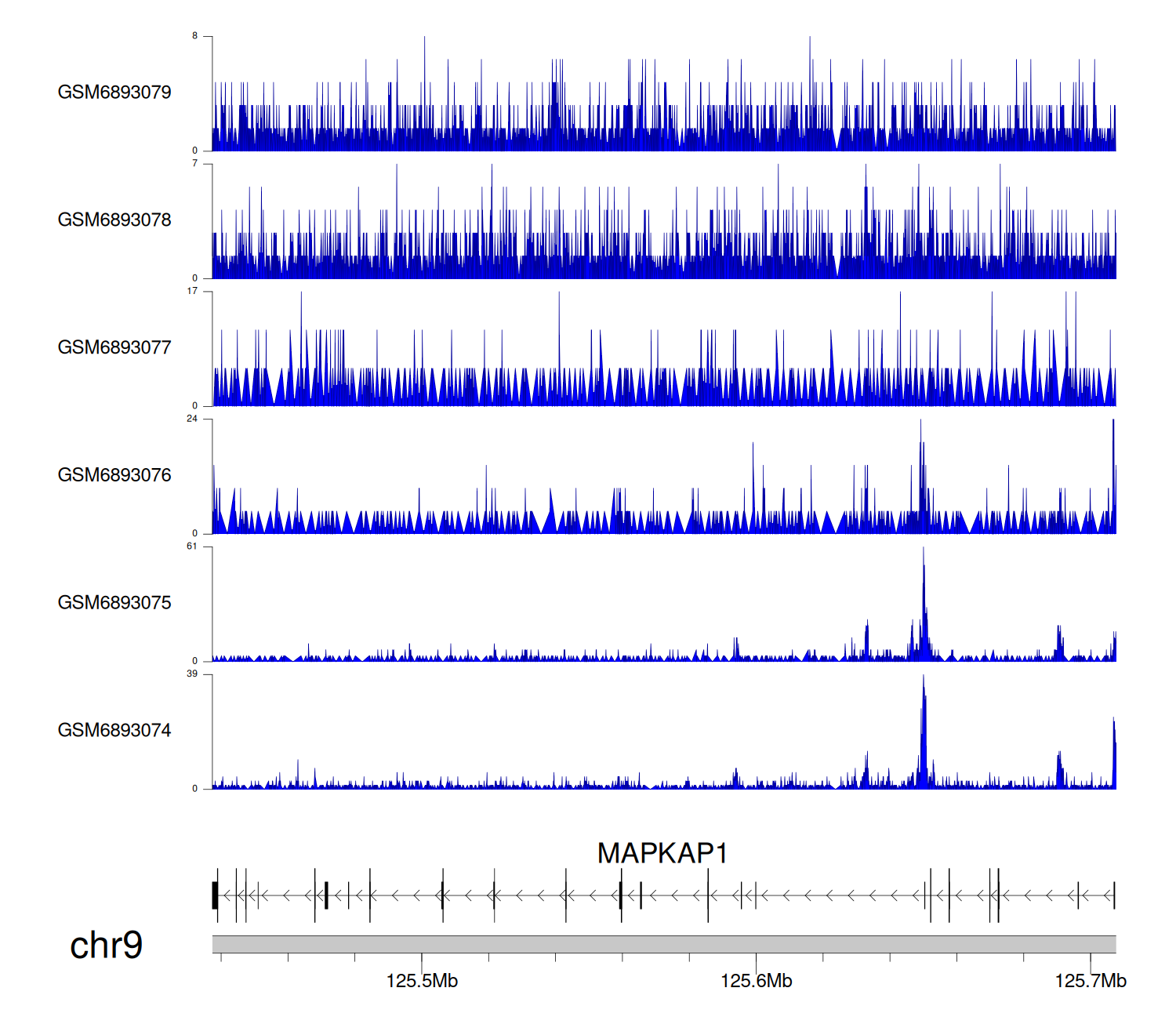Click y-axis maximum value 39
The height and width of the screenshot is (1035, 1176).
(x=192, y=674)
